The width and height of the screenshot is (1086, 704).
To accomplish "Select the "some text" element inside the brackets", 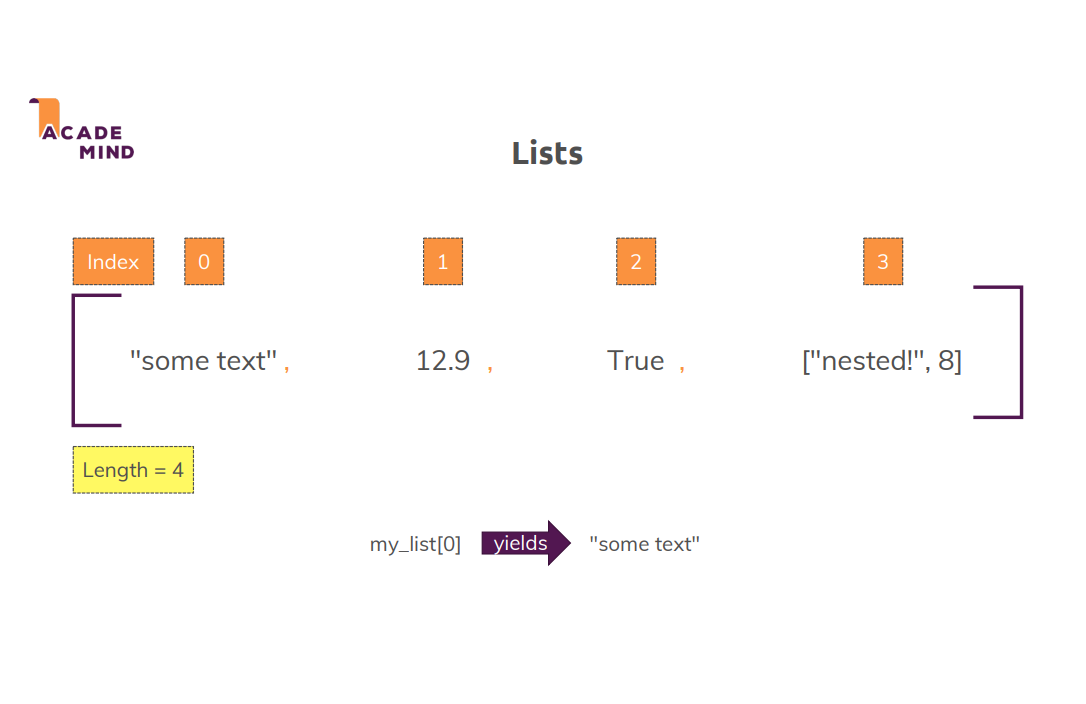I will click(x=204, y=360).
